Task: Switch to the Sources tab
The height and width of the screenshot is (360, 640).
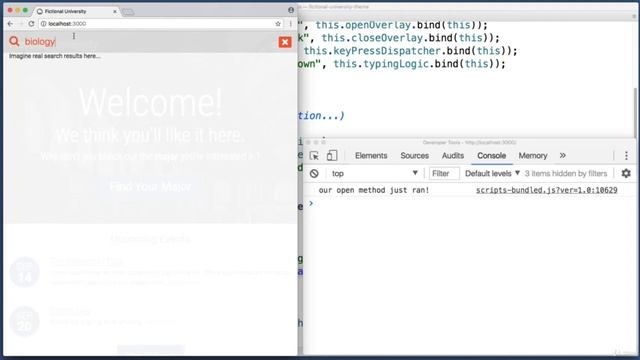Action: (x=415, y=156)
